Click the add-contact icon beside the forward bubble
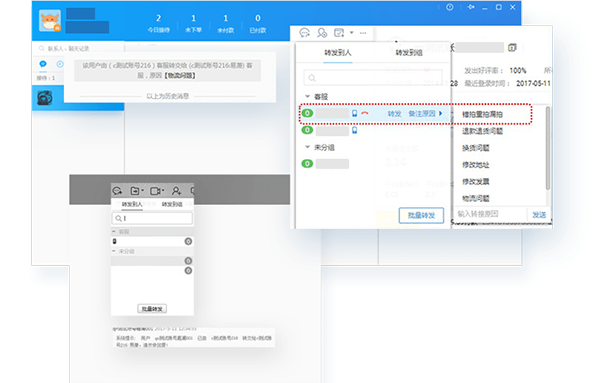 [x=322, y=33]
